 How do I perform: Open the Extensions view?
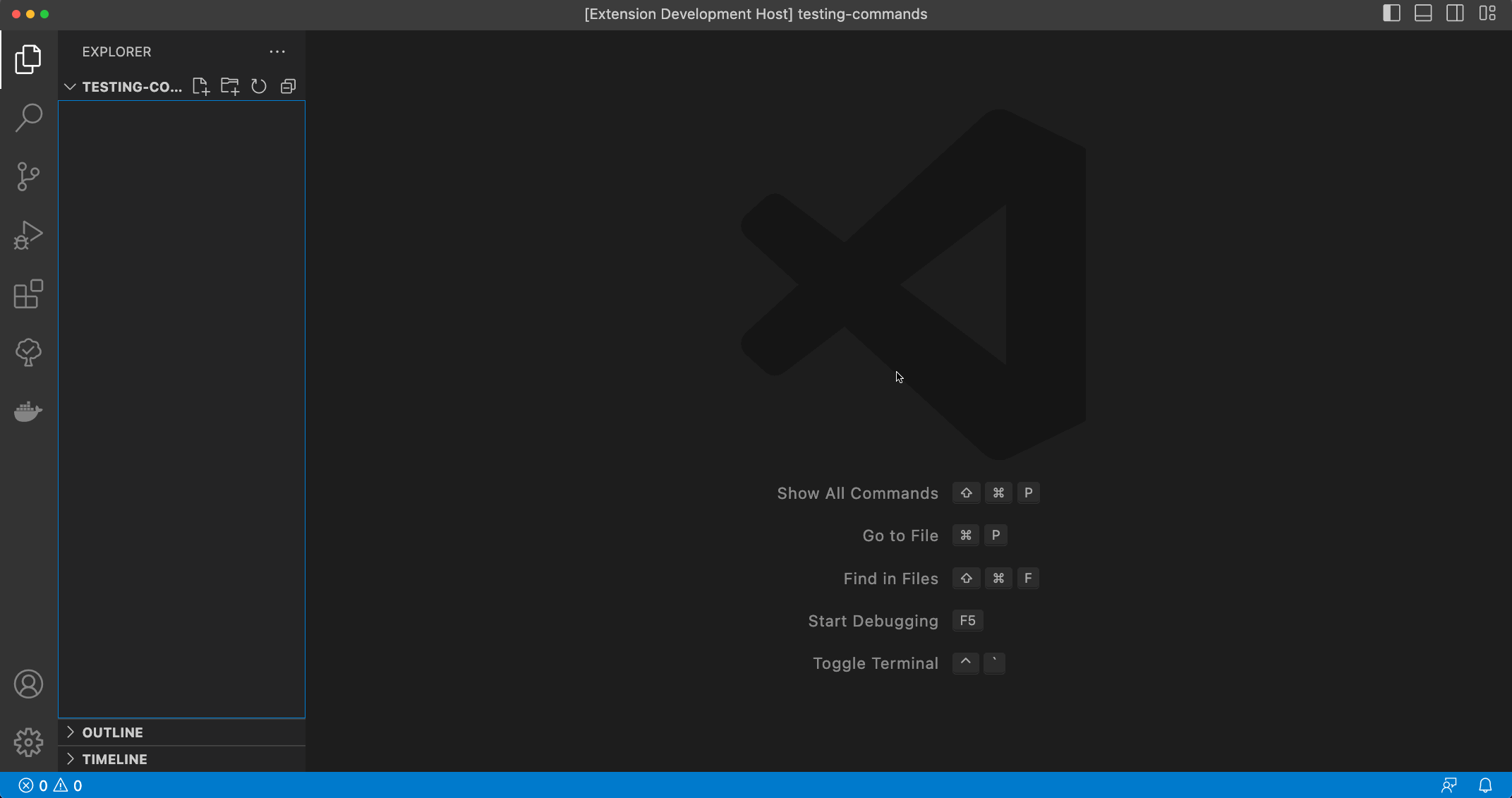pos(28,294)
